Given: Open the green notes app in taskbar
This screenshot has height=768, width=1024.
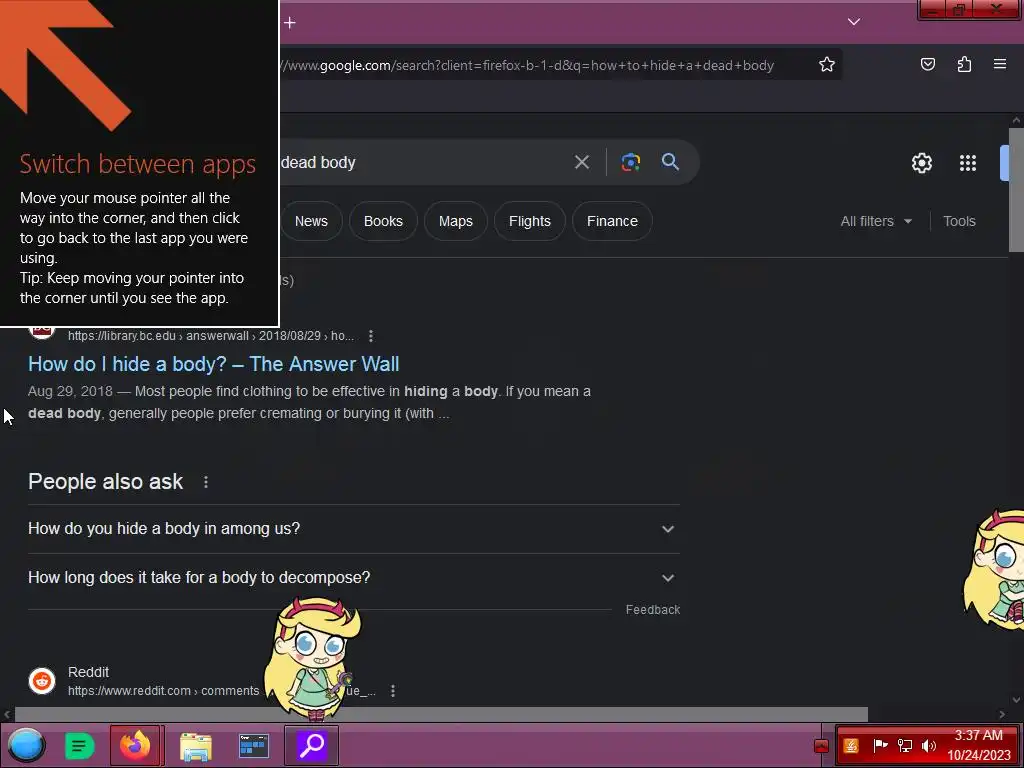Looking at the screenshot, I should pos(80,746).
